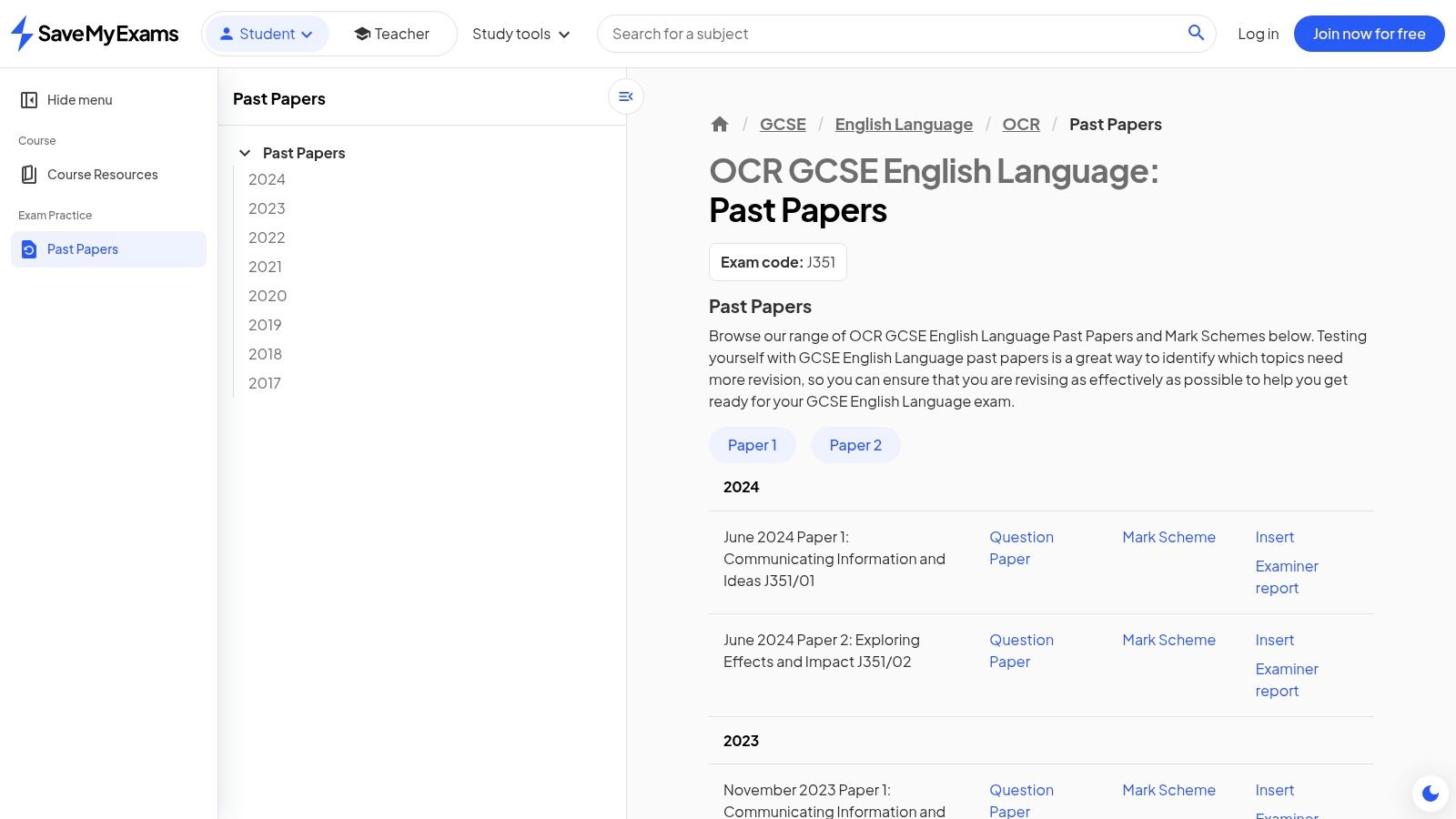Click the Join now for free button
The width and height of the screenshot is (1456, 819).
(1369, 34)
